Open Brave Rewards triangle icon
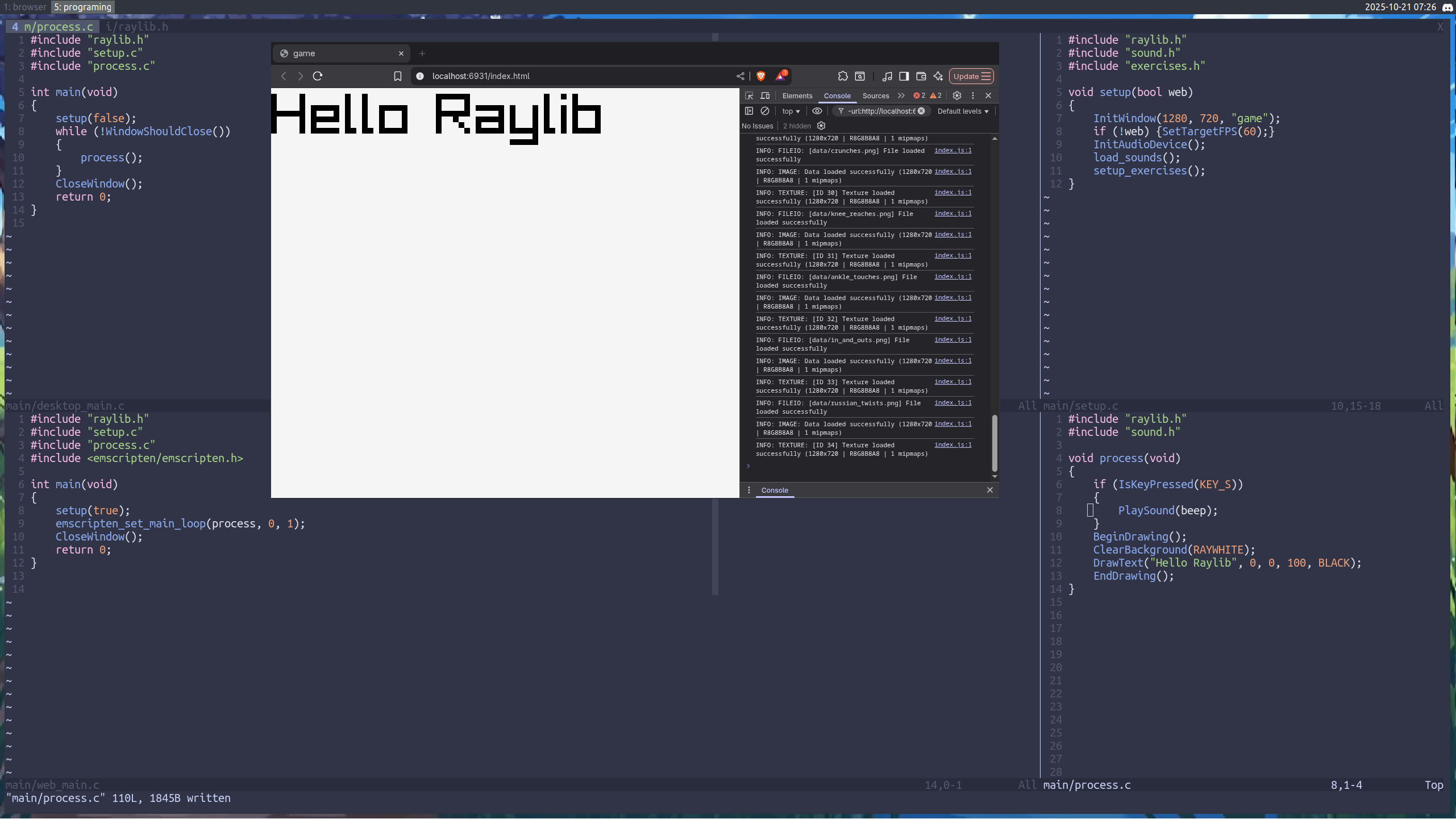This screenshot has height=819, width=1456. (x=780, y=76)
